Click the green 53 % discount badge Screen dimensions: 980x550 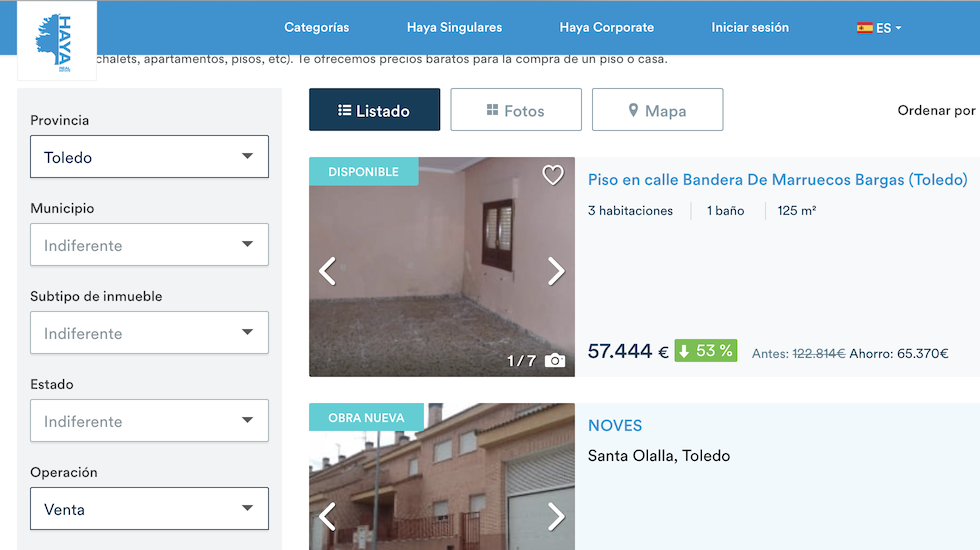[706, 351]
